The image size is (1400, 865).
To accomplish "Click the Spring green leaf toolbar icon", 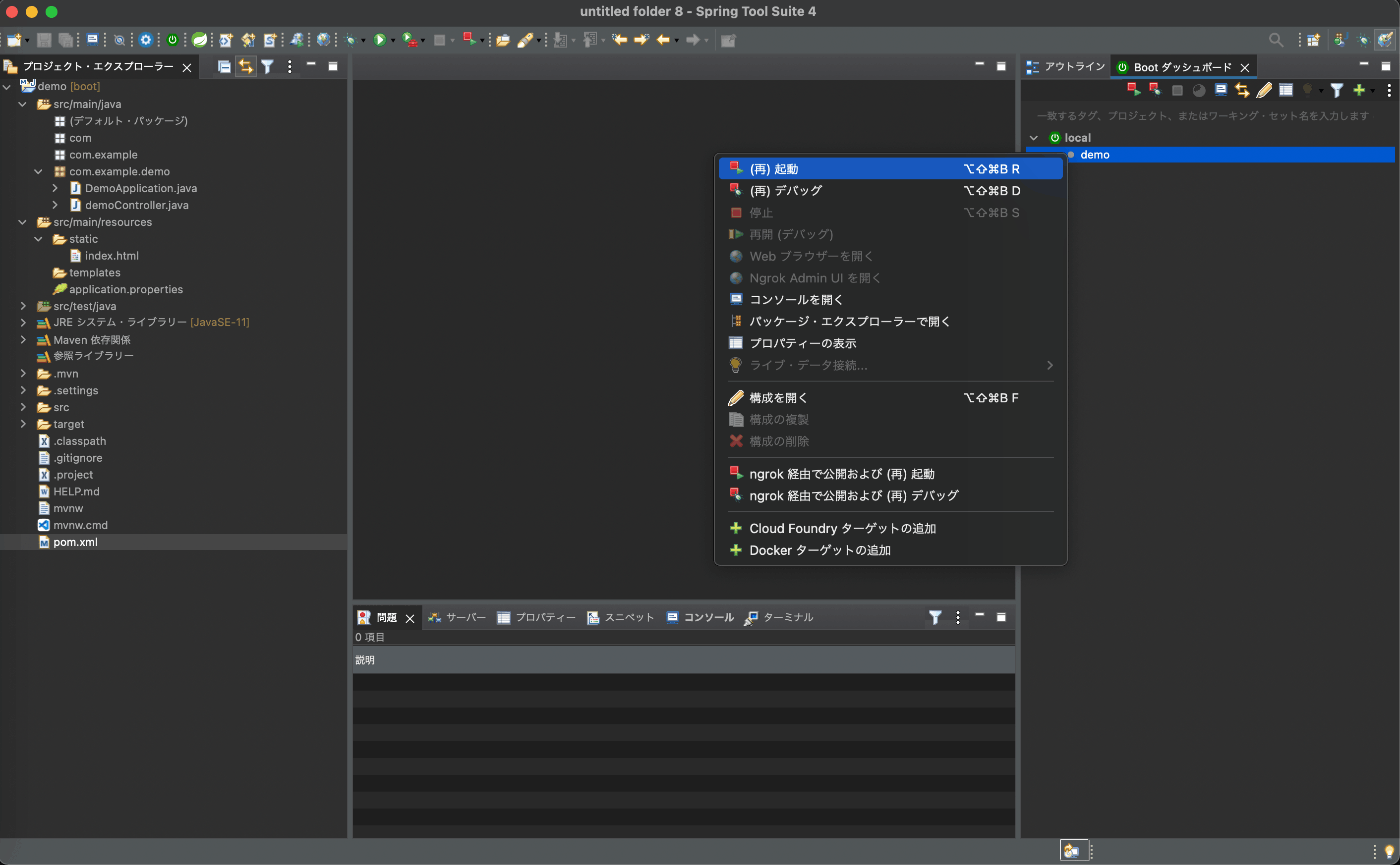I will point(200,40).
